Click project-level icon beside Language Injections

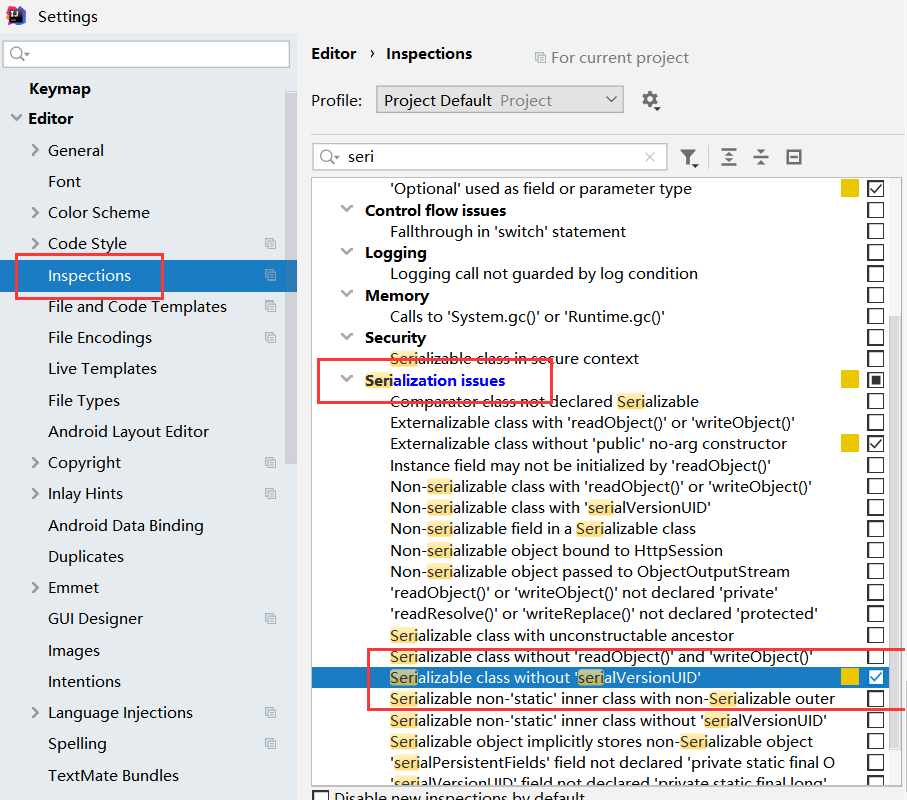tap(270, 712)
